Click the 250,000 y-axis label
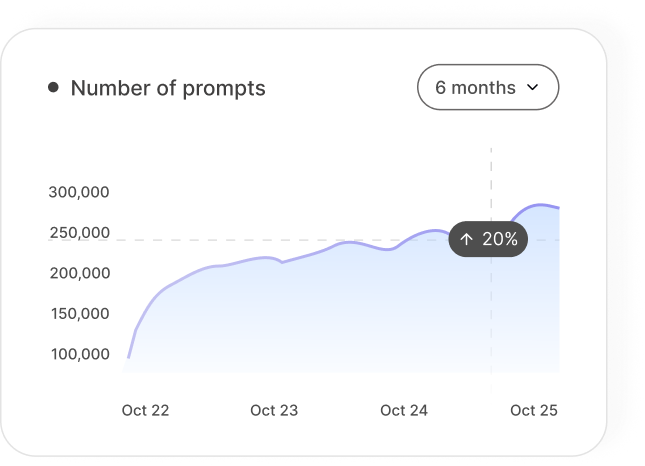The image size is (645, 466). point(80,233)
